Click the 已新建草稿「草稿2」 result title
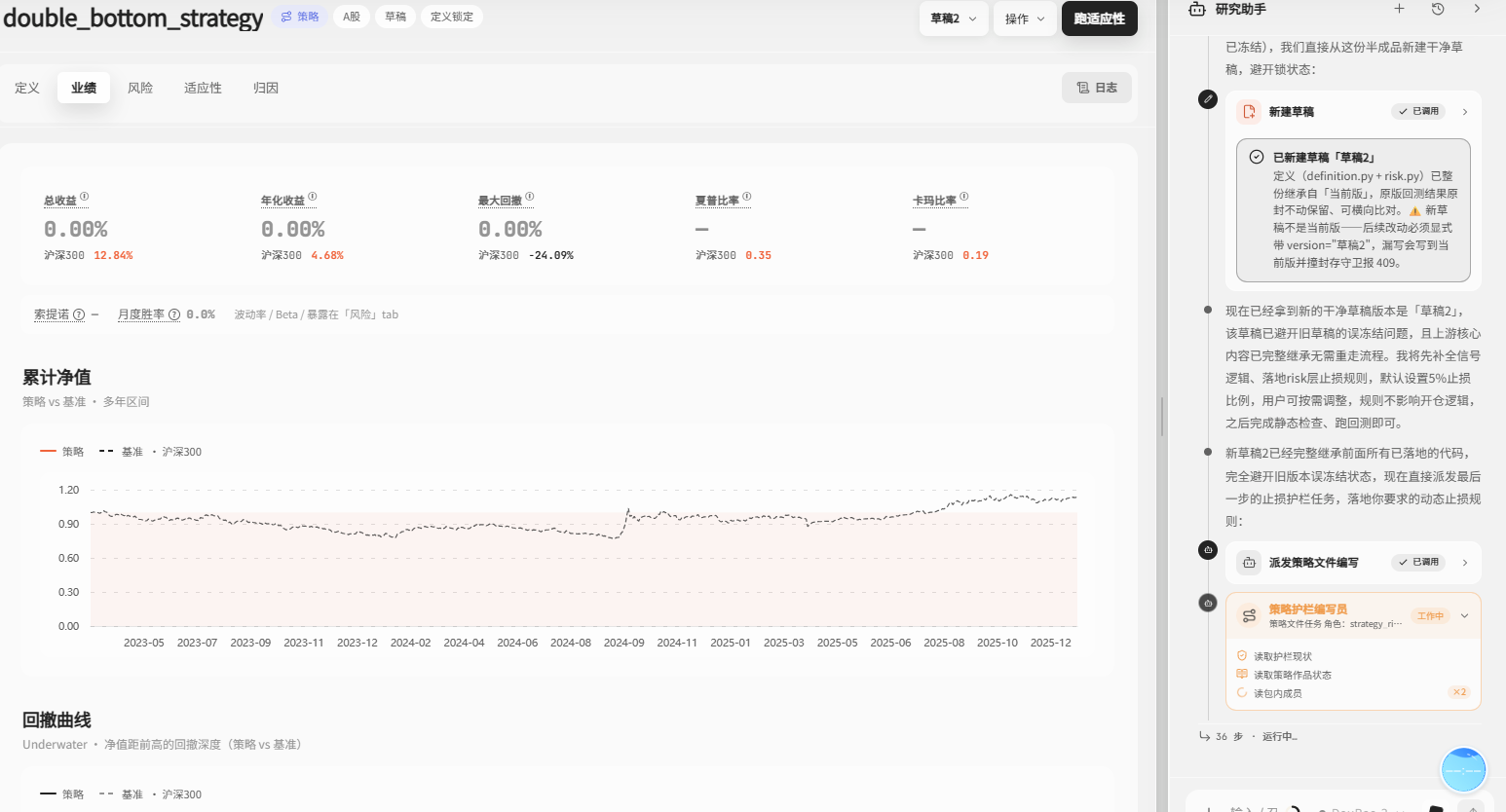Image resolution: width=1506 pixels, height=812 pixels. pyautogui.click(x=1324, y=157)
